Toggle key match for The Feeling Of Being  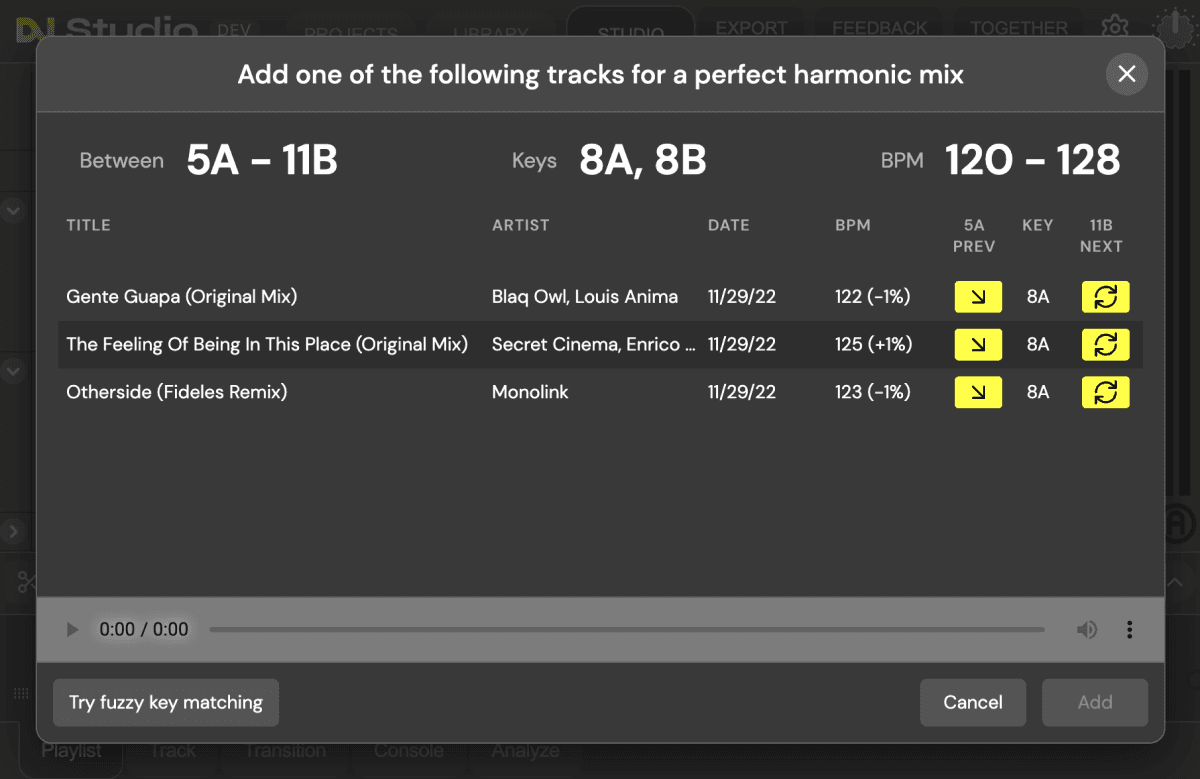[1105, 344]
